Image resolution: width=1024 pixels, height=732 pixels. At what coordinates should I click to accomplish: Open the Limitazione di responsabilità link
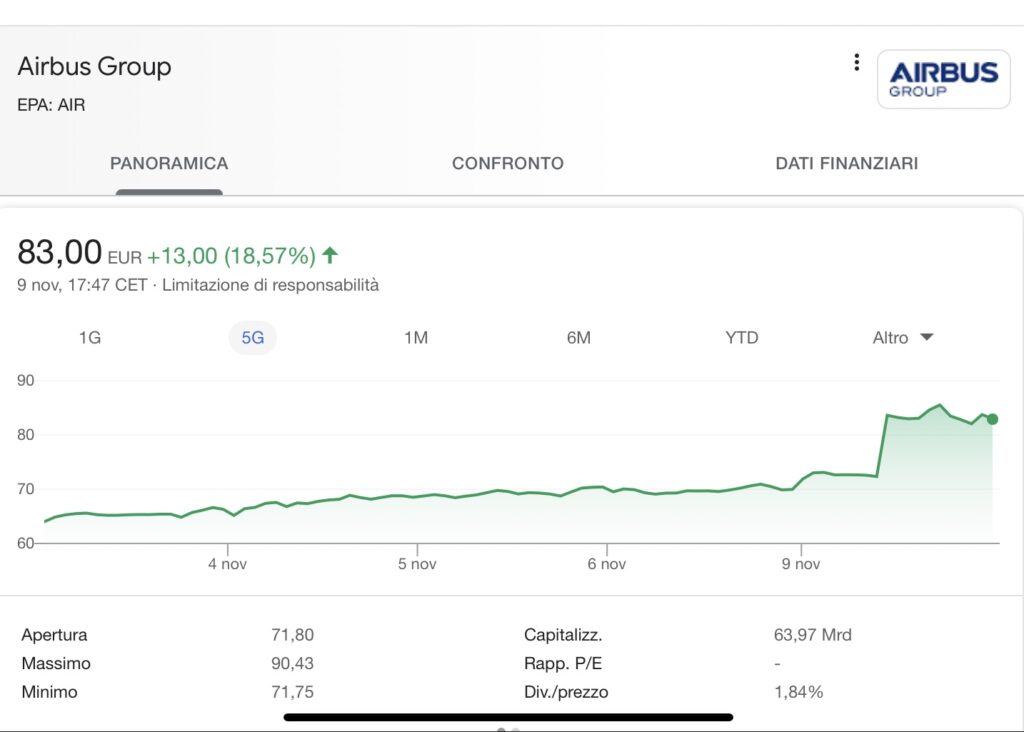coord(270,285)
